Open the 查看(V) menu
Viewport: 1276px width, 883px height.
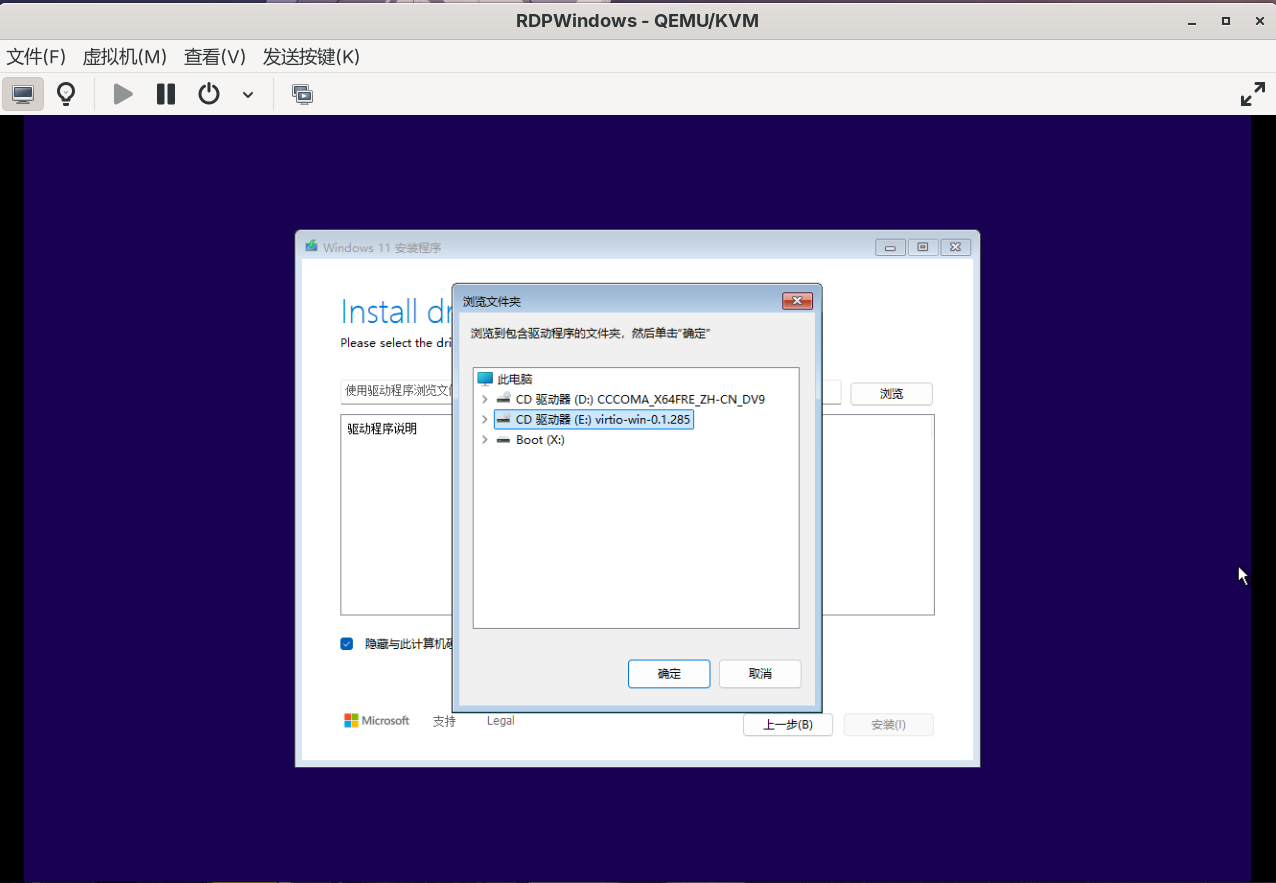pyautogui.click(x=214, y=57)
